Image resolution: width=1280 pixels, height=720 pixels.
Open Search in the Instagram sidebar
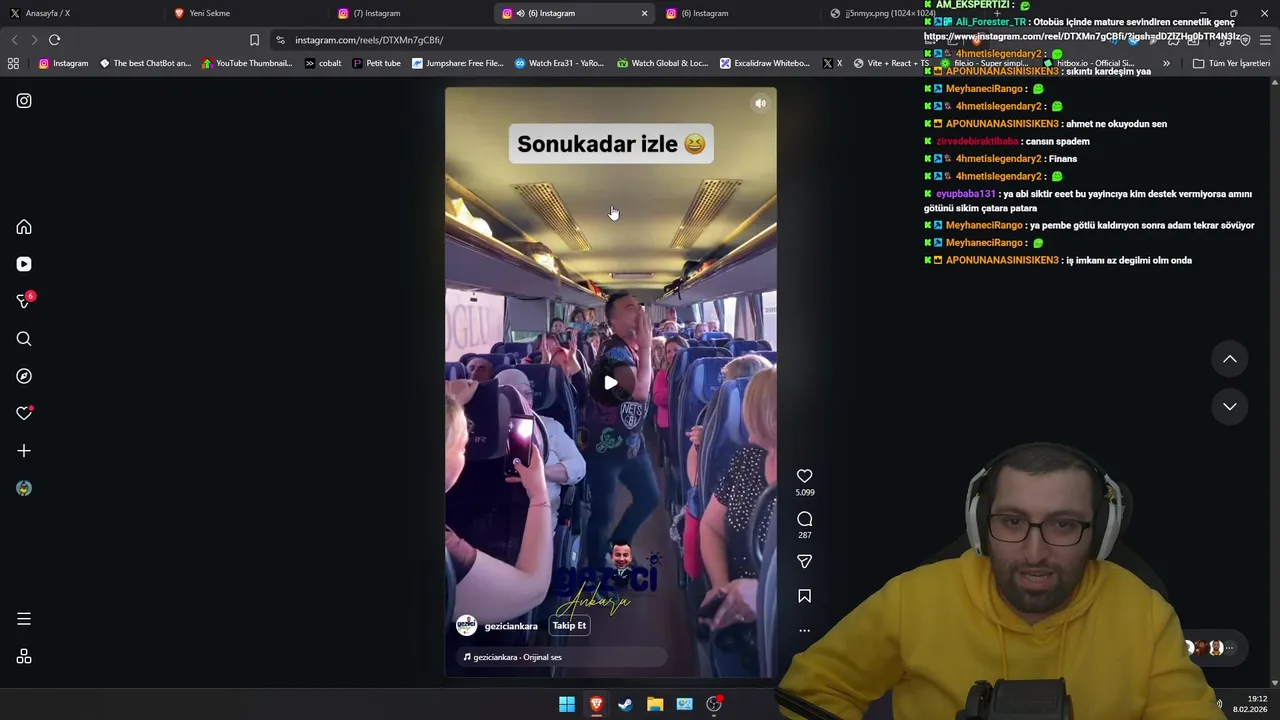click(x=24, y=339)
